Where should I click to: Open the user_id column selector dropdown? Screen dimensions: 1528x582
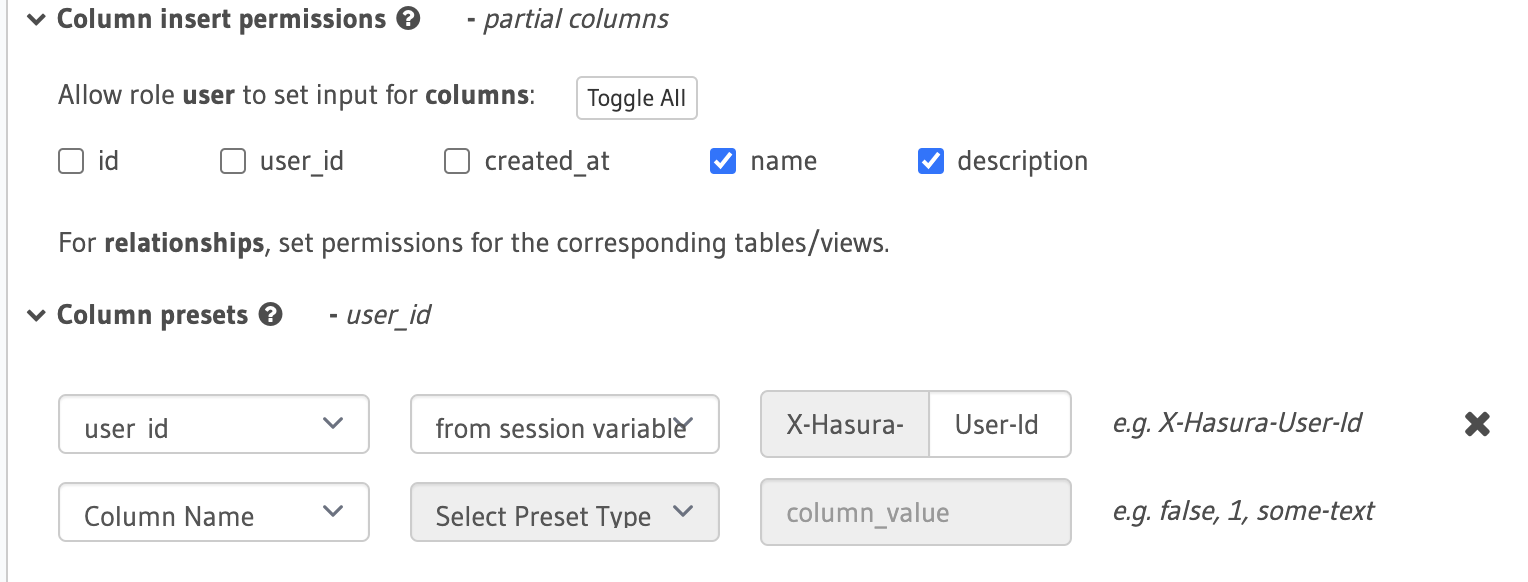coord(213,424)
